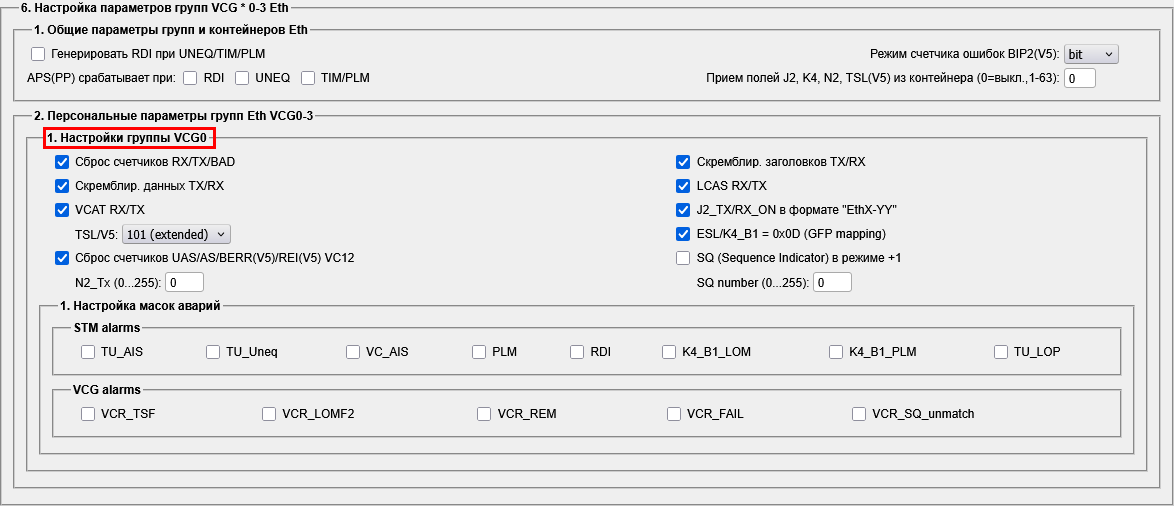This screenshot has width=1174, height=506.
Task: Uncheck 'Сброс счетчиков RX/TX/BAD' checkbox
Action: [63, 162]
